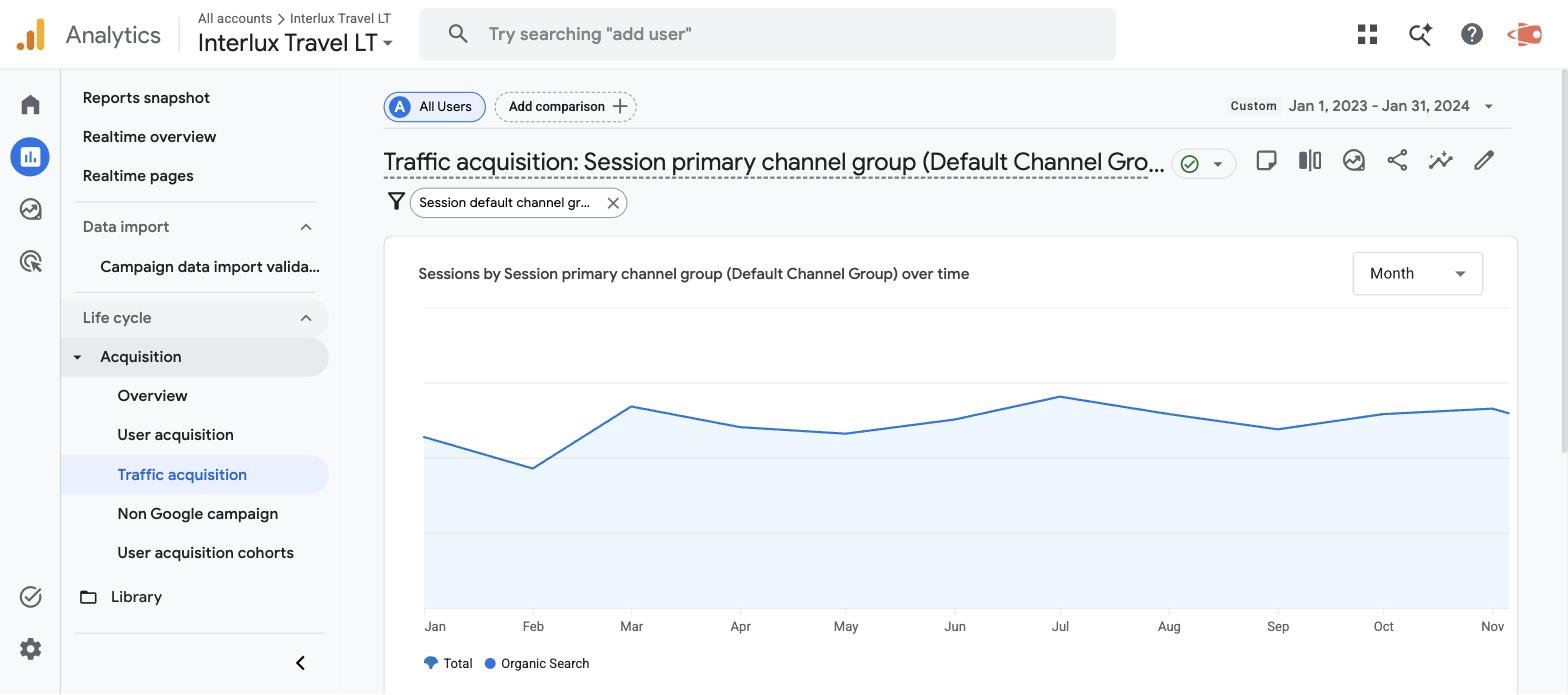Open the Interlux Travel LT property selector
Image resolution: width=1568 pixels, height=695 pixels.
(295, 43)
